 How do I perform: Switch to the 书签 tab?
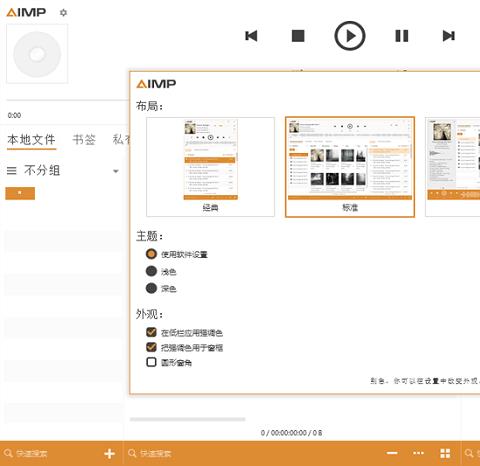point(84,139)
